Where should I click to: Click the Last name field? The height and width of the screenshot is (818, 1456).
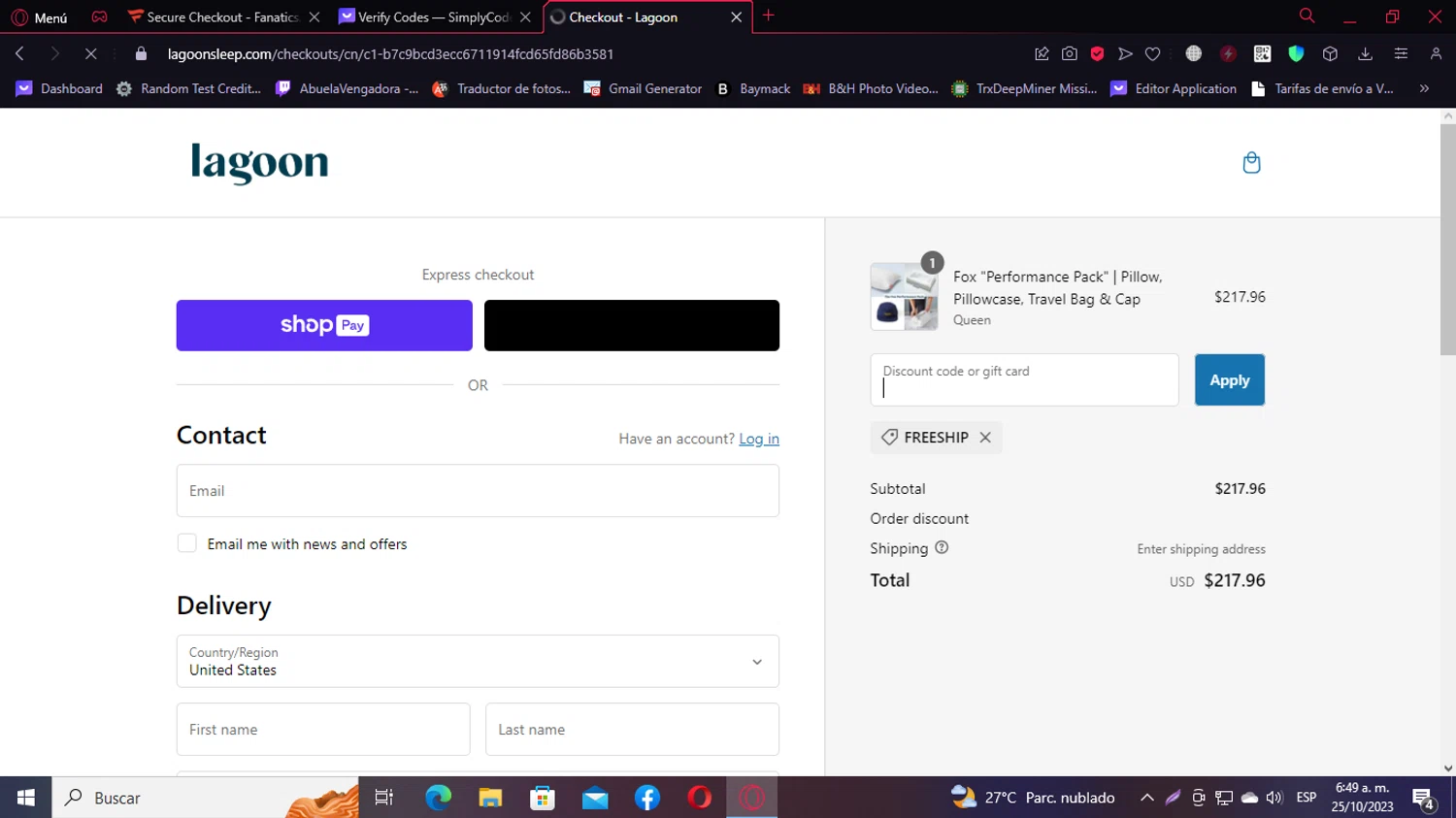[632, 730]
